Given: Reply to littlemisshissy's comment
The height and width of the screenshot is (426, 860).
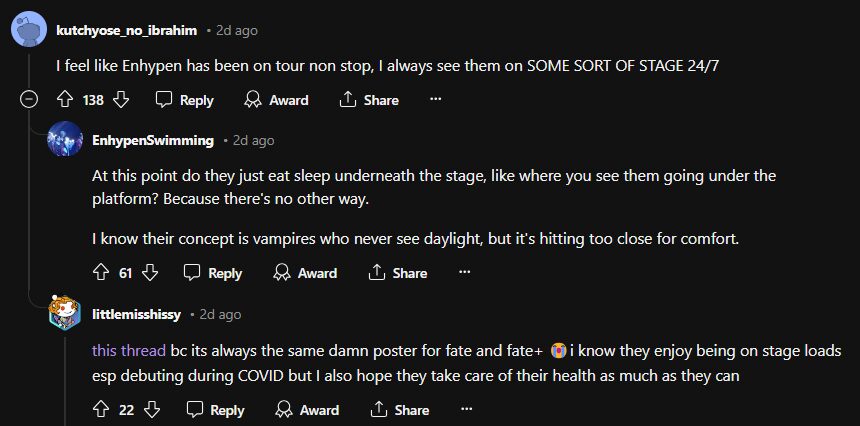Looking at the screenshot, I should (x=215, y=410).
